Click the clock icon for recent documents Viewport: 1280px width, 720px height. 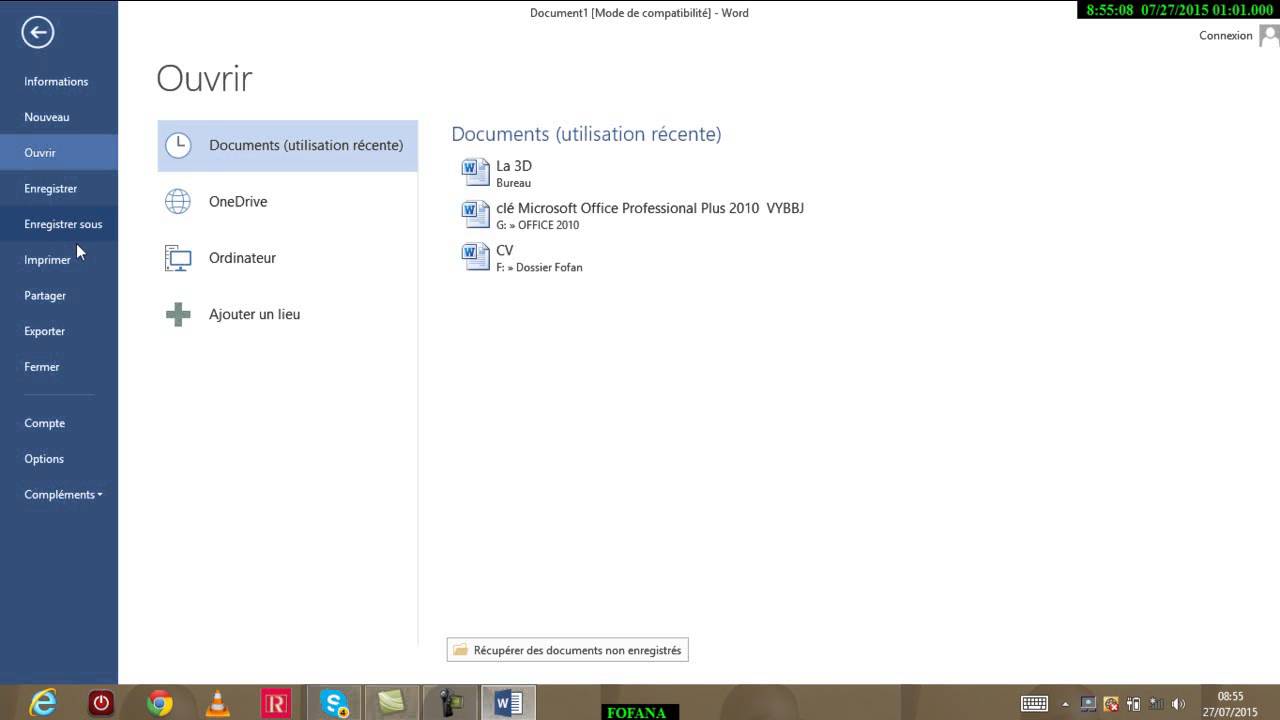[178, 145]
